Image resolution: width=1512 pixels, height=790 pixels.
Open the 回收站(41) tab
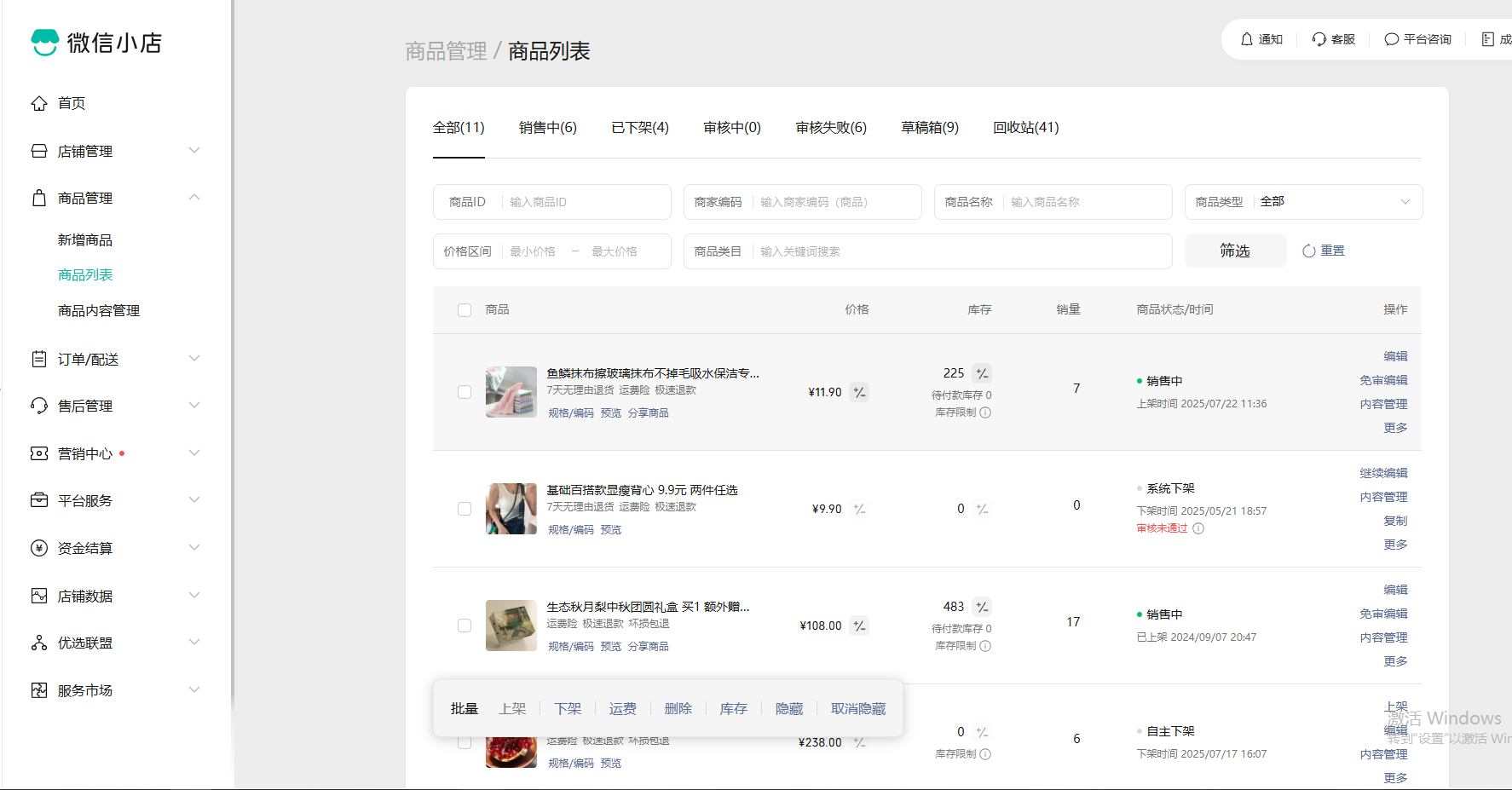point(1025,128)
